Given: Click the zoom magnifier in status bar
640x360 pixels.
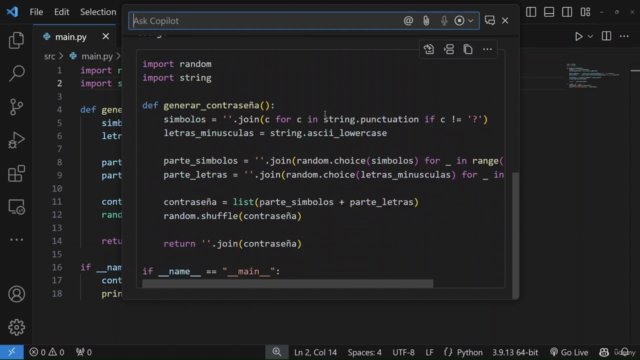Looking at the screenshot, I should pyautogui.click(x=277, y=352).
